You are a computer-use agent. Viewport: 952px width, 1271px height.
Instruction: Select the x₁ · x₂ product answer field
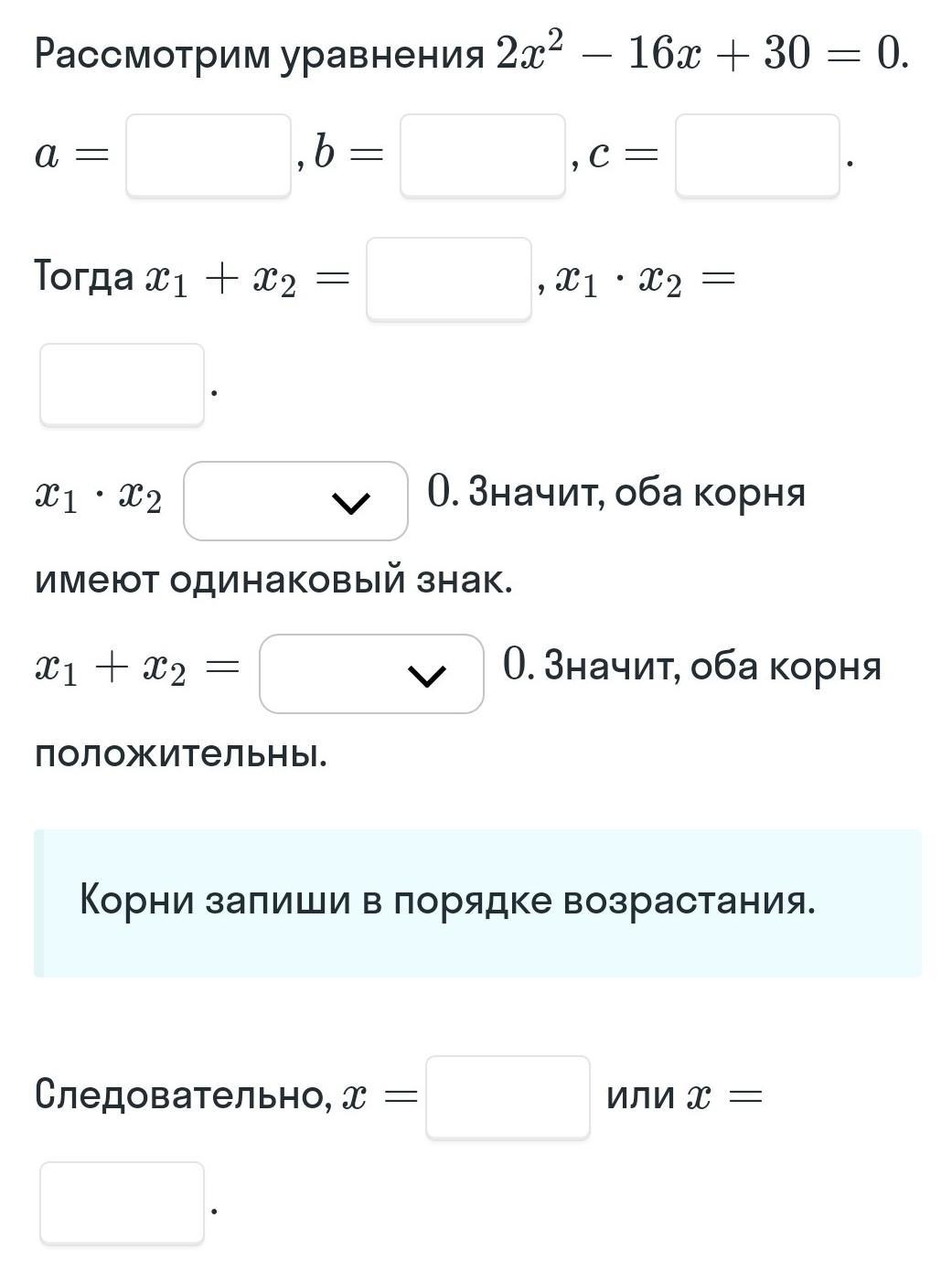tap(122, 385)
